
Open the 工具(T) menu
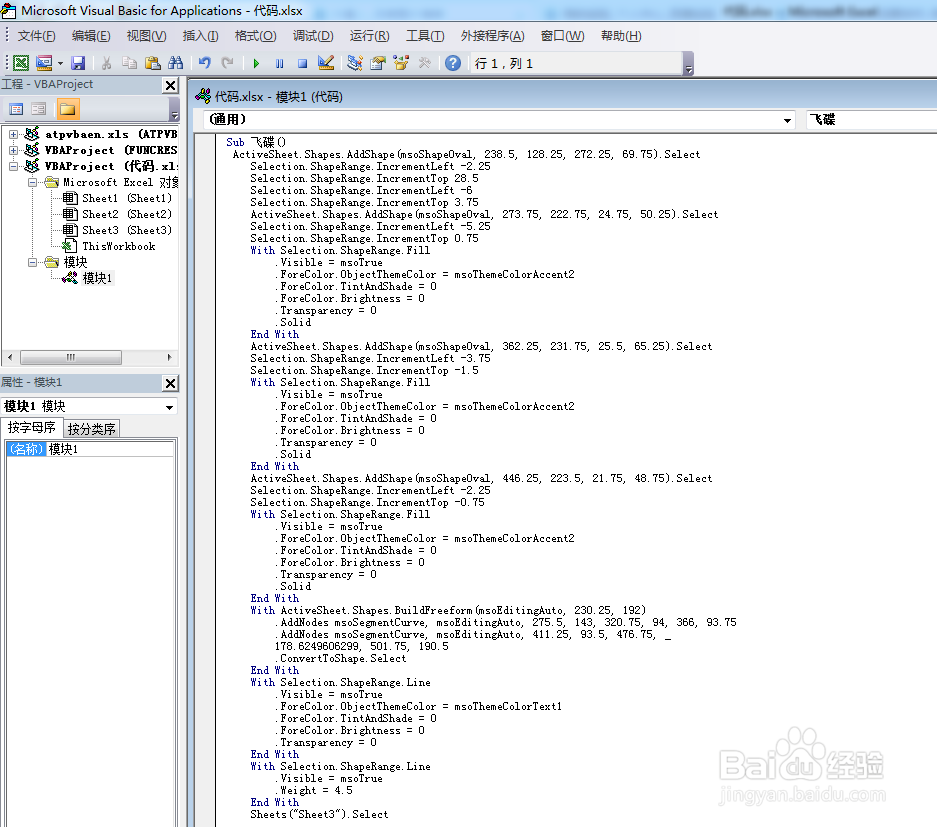425,36
